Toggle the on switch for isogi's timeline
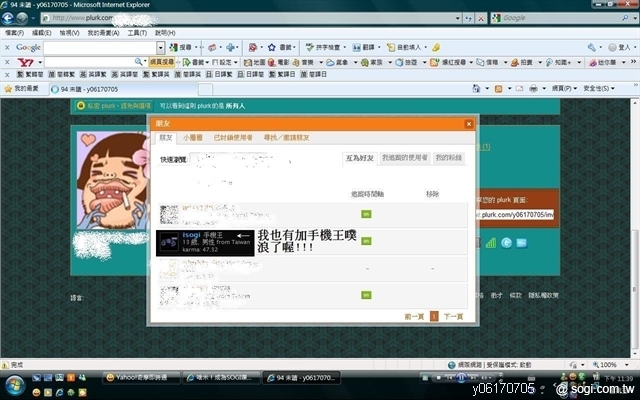The width and height of the screenshot is (640, 400). pos(366,241)
